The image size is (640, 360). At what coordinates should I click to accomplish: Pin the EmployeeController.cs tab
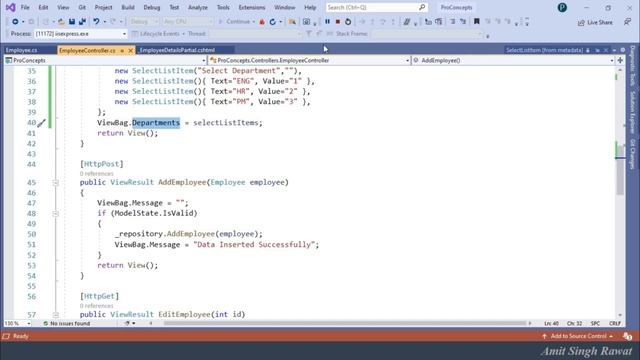tap(122, 51)
